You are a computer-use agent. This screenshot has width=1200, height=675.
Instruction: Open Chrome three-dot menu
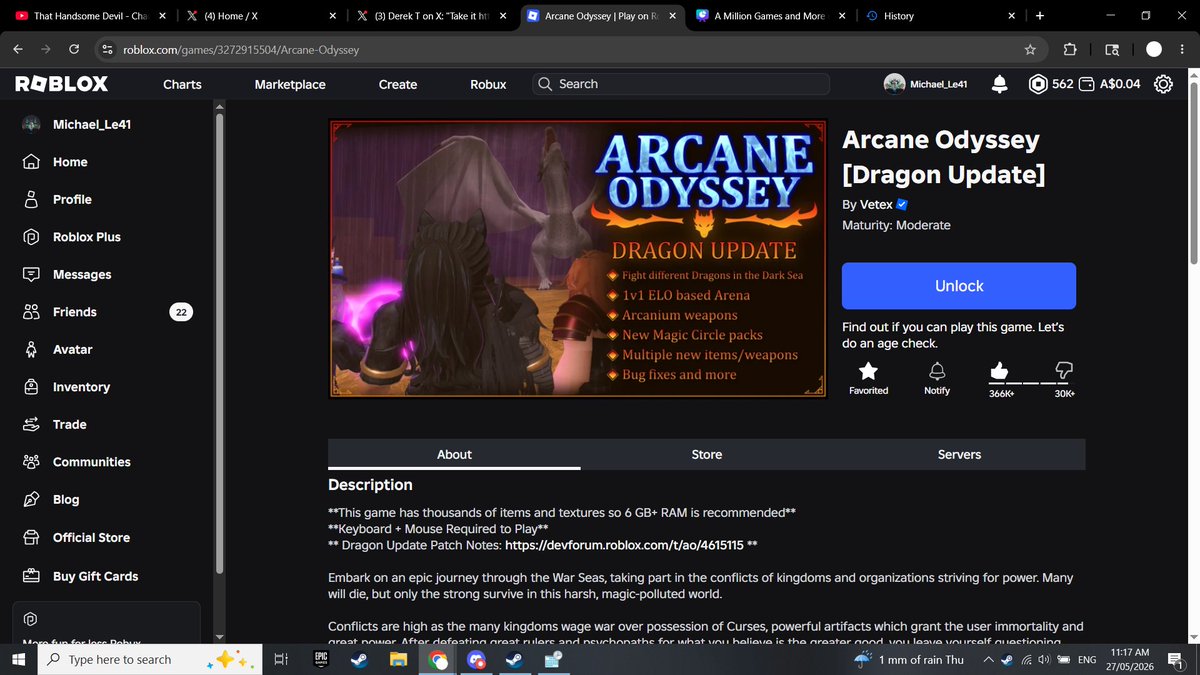[x=1181, y=49]
